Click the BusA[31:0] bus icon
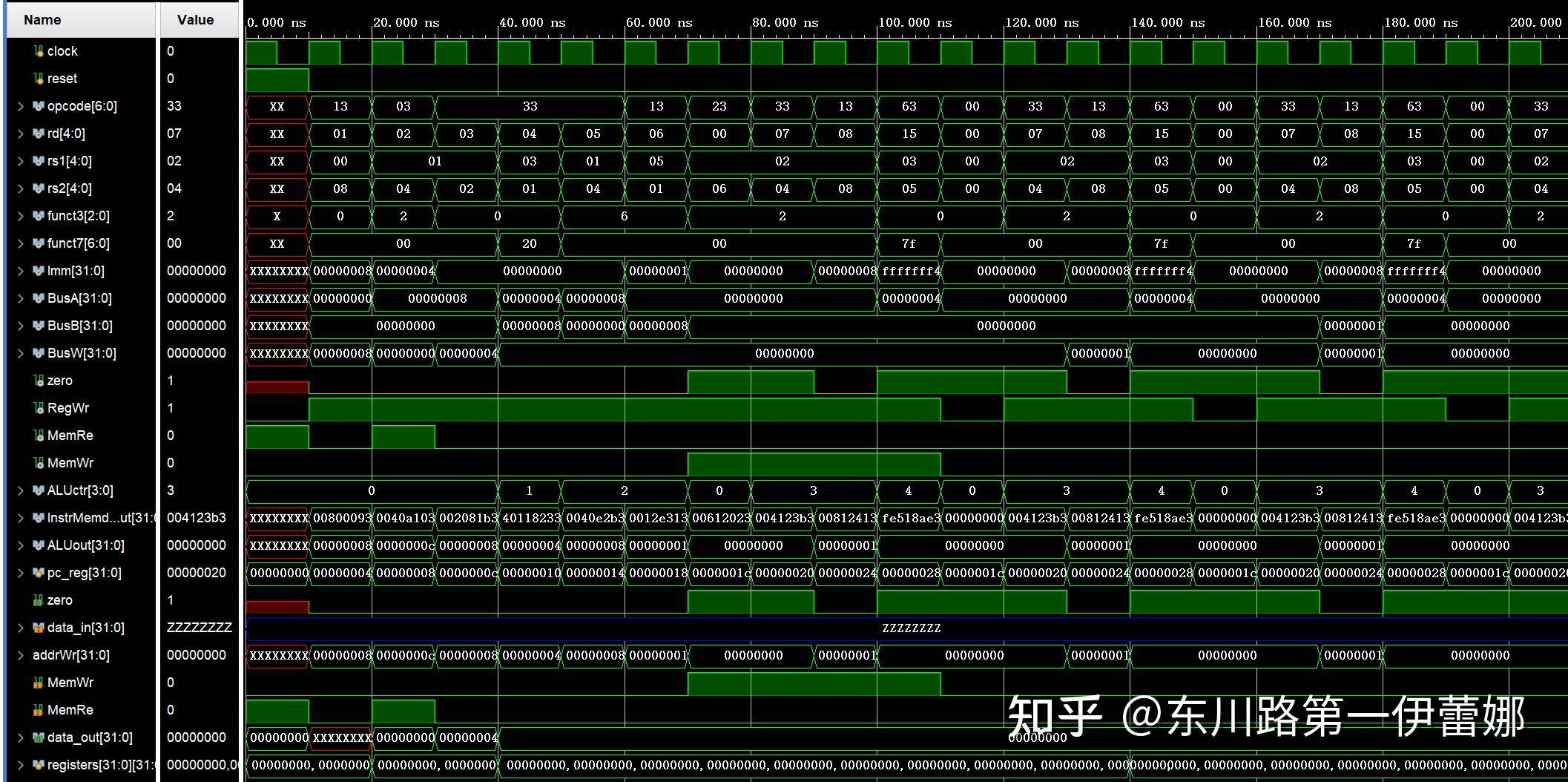 click(39, 298)
